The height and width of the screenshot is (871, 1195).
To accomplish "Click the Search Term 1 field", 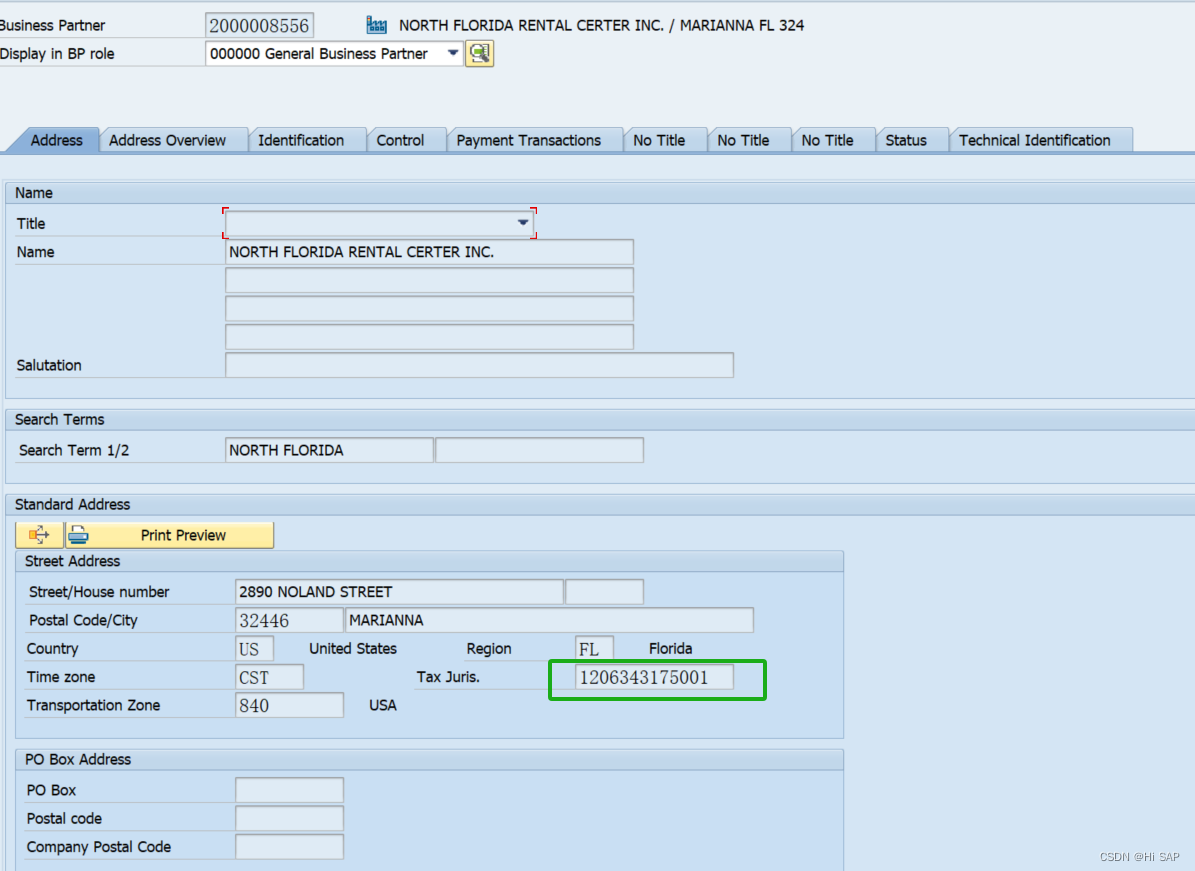I will [x=329, y=450].
